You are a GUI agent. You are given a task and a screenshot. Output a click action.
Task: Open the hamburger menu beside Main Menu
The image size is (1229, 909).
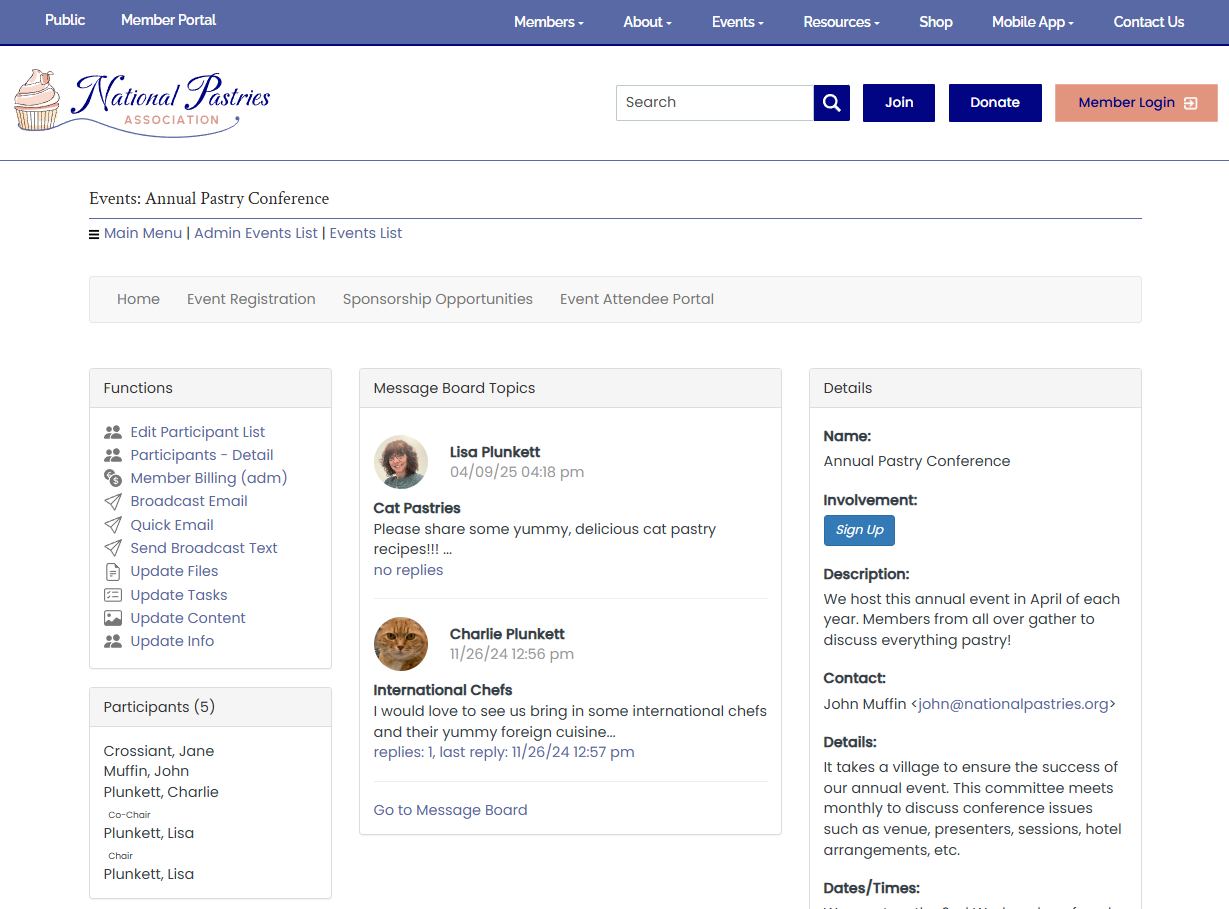tap(92, 232)
